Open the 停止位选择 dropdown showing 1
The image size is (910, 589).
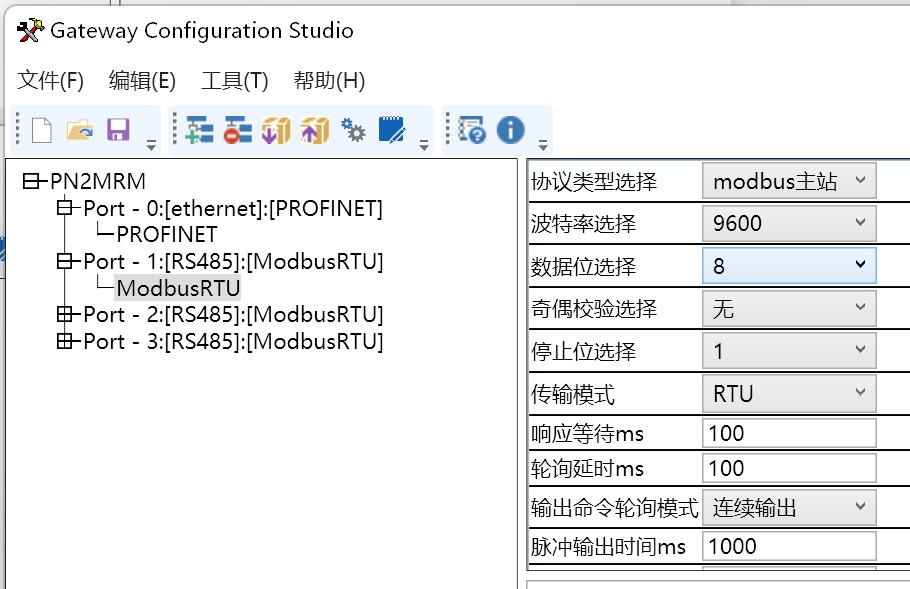(789, 350)
